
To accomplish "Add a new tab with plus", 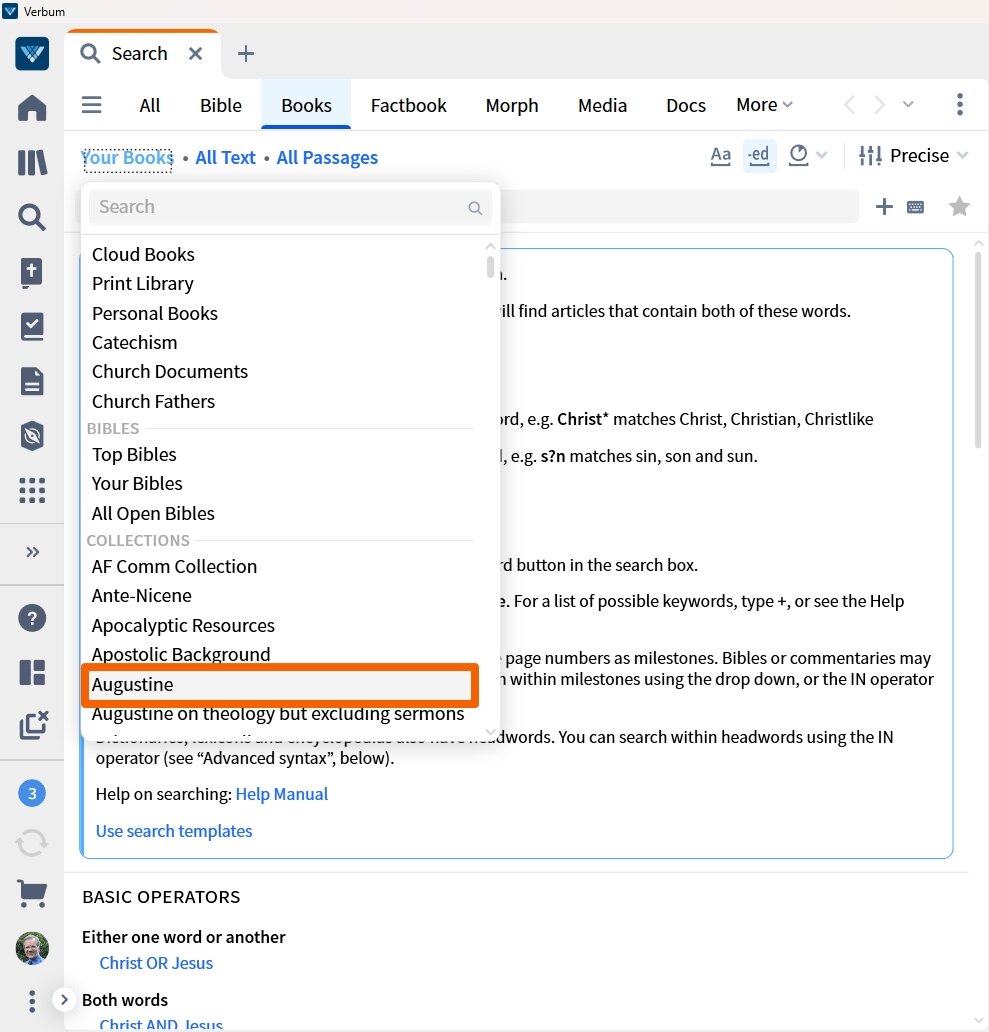I will [245, 54].
